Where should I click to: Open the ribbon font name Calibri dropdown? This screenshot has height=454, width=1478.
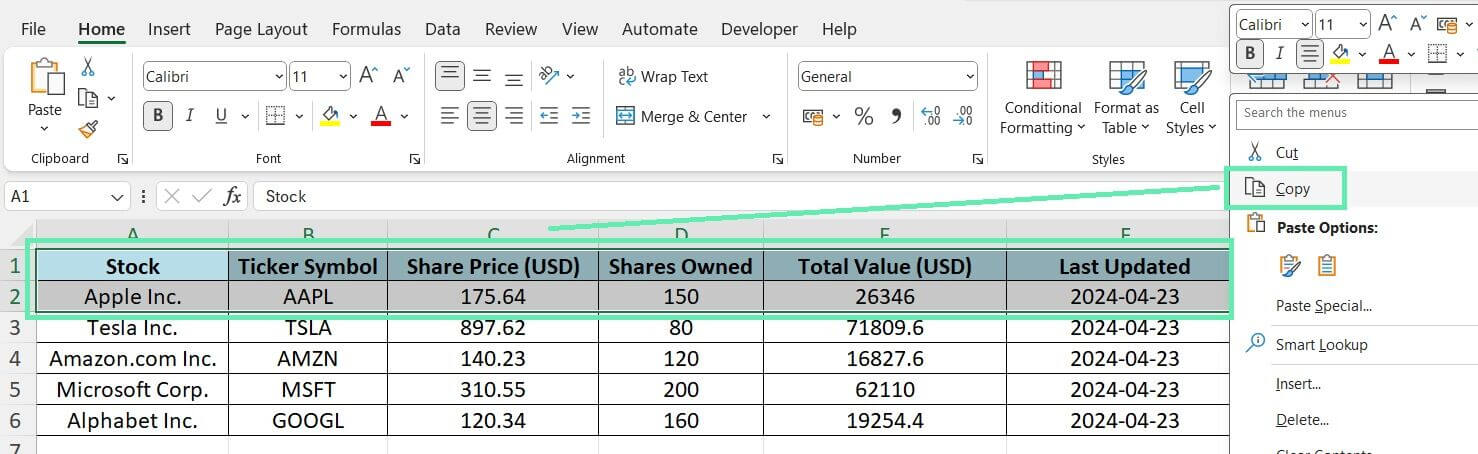pos(279,76)
